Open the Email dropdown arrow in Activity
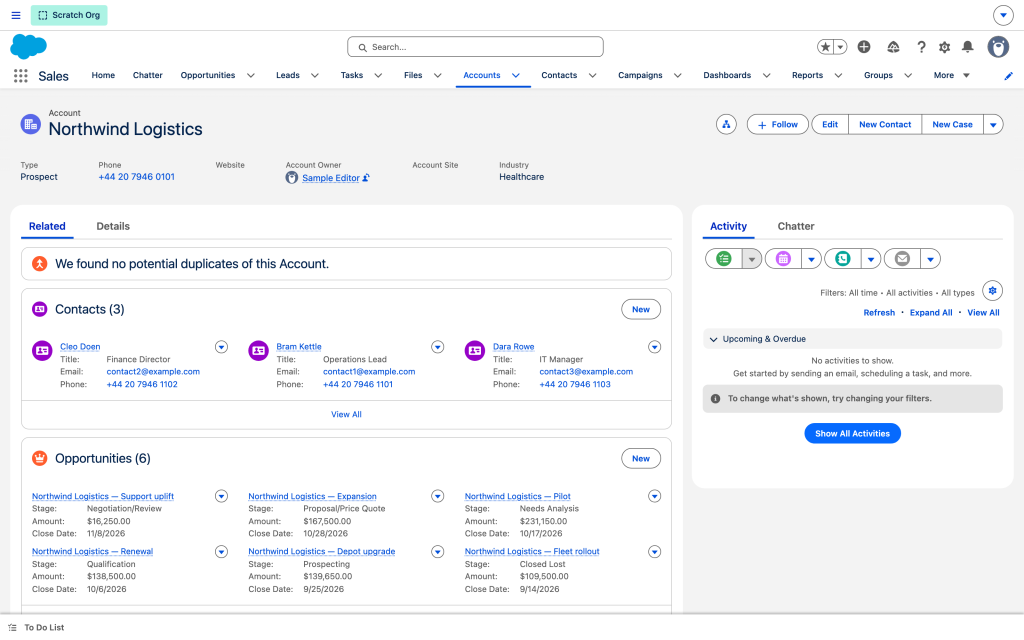This screenshot has height=640, width=1024. coord(931,259)
